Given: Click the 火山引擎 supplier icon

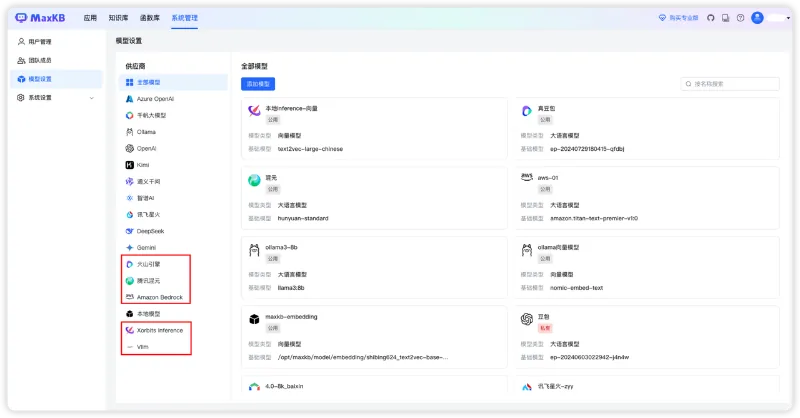Looking at the screenshot, I should (x=130, y=264).
